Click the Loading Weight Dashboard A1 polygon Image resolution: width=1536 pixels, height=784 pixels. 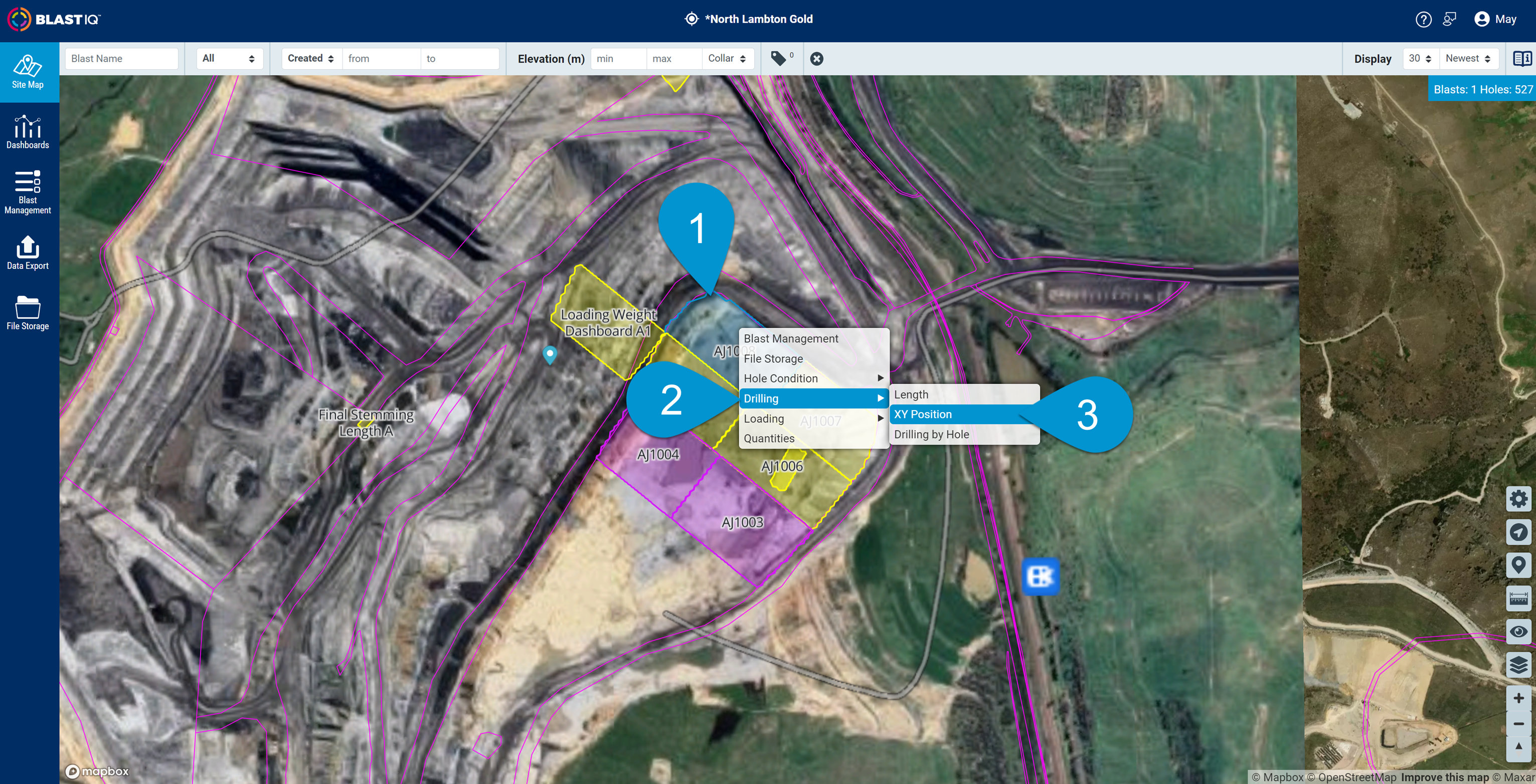(608, 322)
